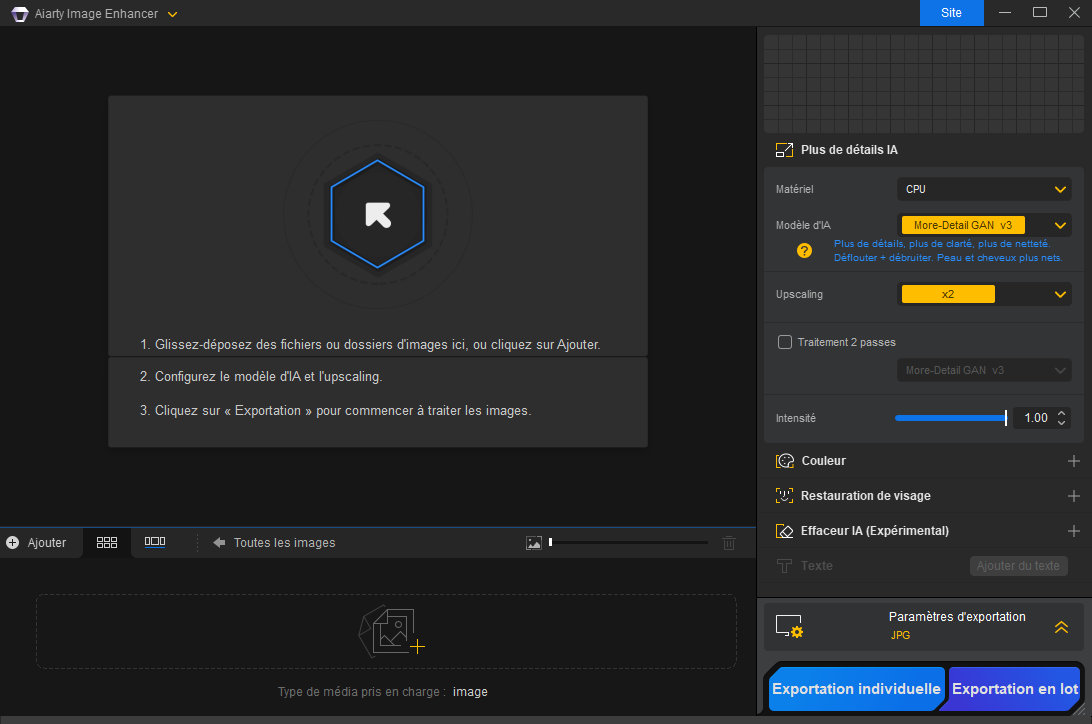
Task: Click the yellow help question mark icon
Action: (804, 250)
